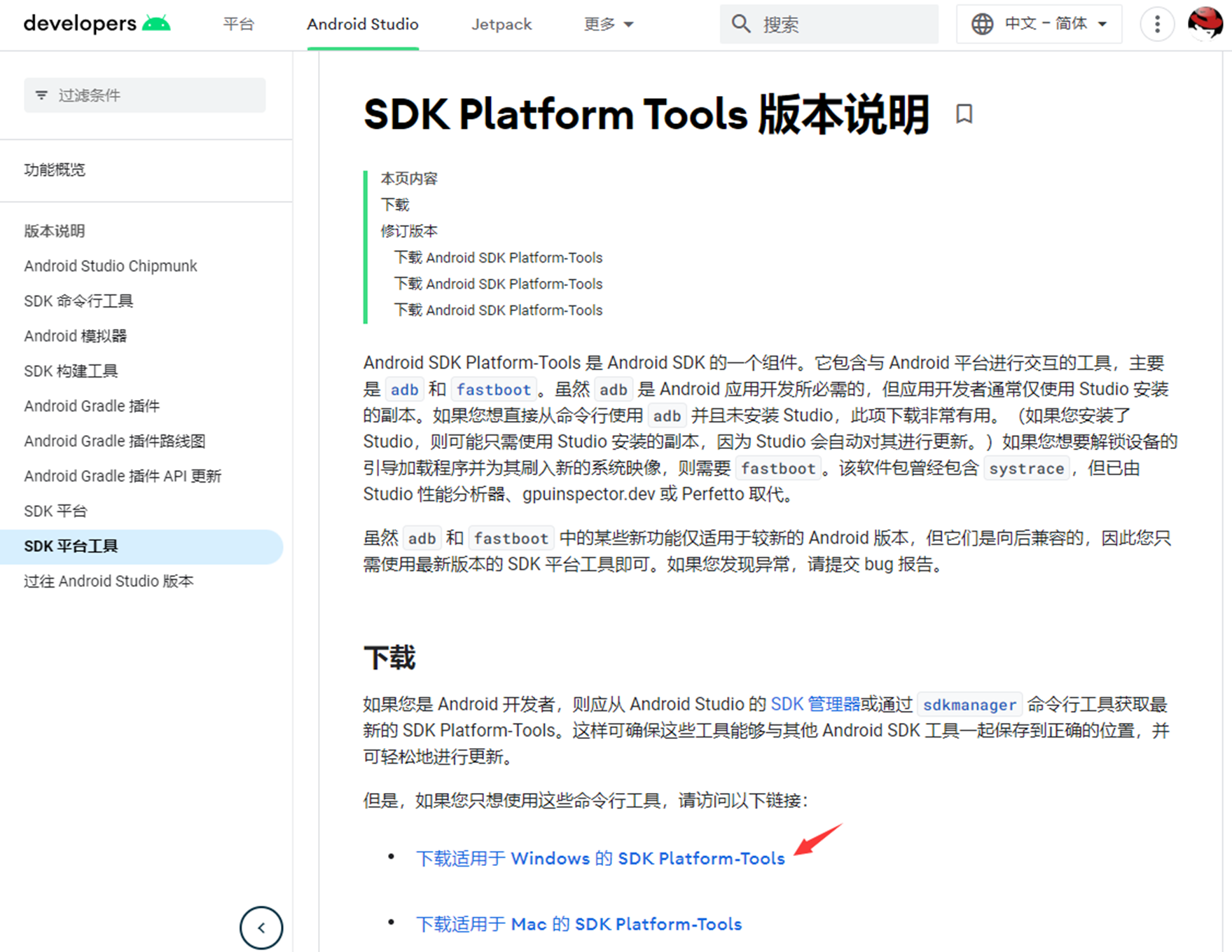Go to SDK 命令行工具 page
Image resolution: width=1232 pixels, height=952 pixels.
click(x=78, y=301)
